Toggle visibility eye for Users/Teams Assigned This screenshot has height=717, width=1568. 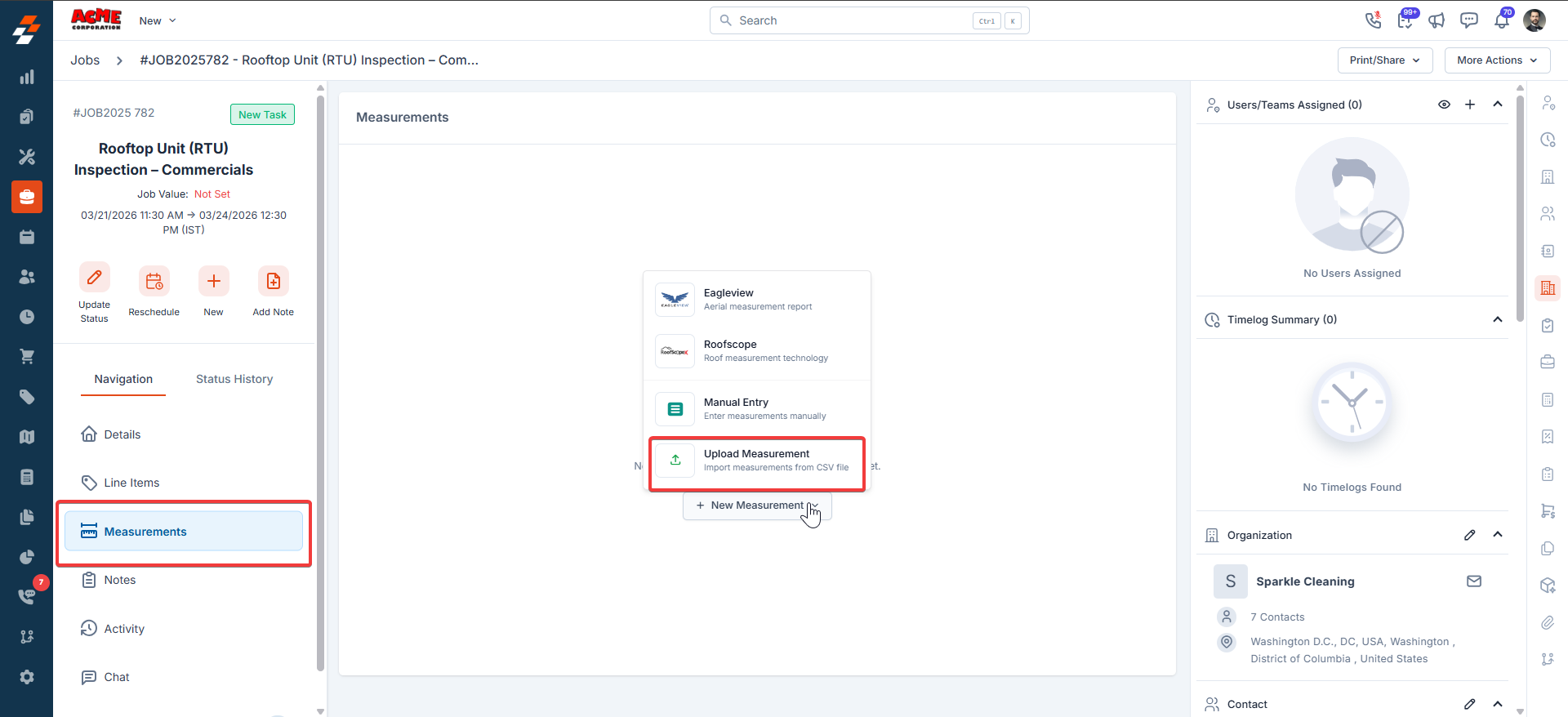[1444, 105]
